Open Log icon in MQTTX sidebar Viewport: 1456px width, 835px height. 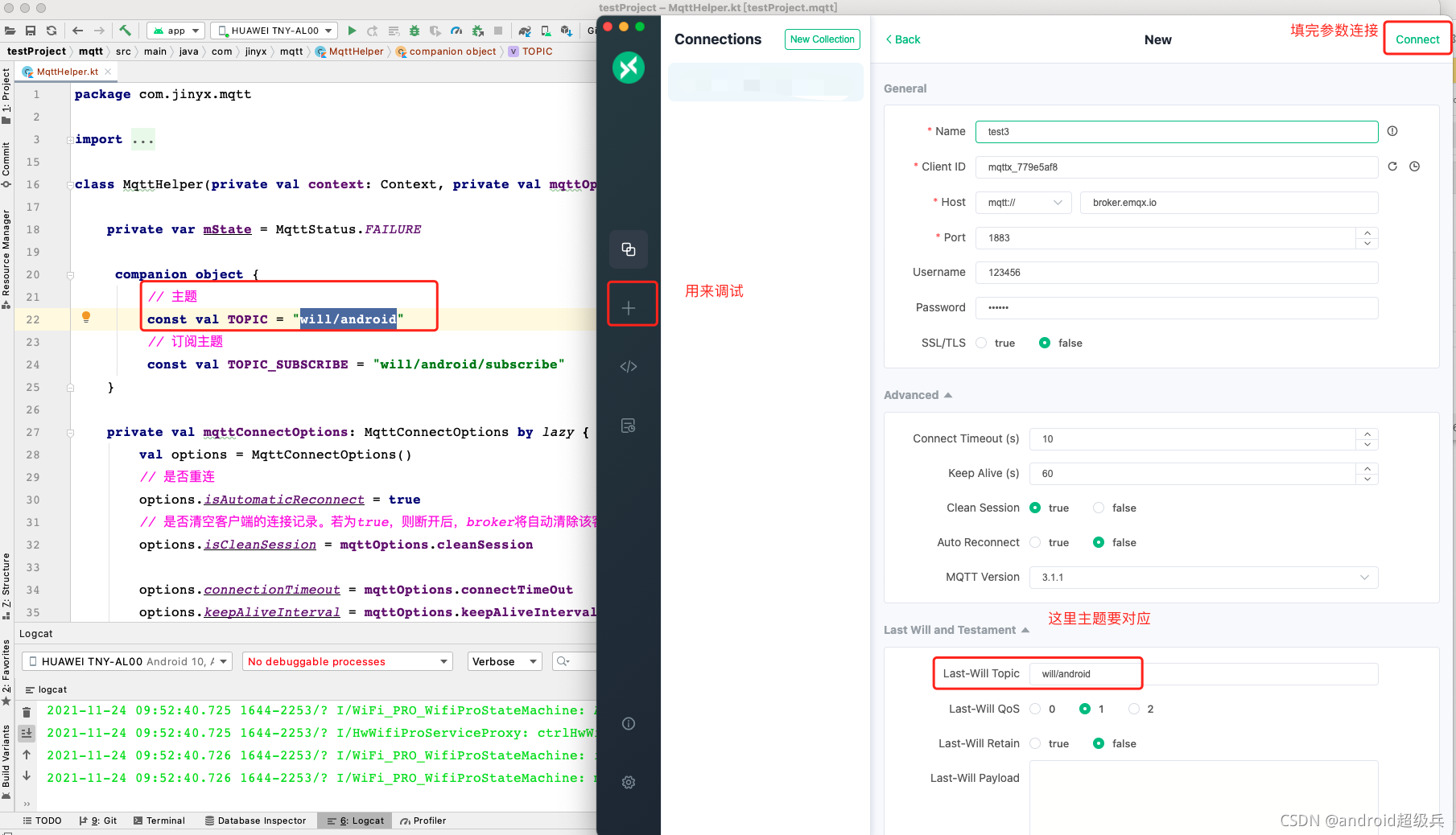(x=629, y=426)
